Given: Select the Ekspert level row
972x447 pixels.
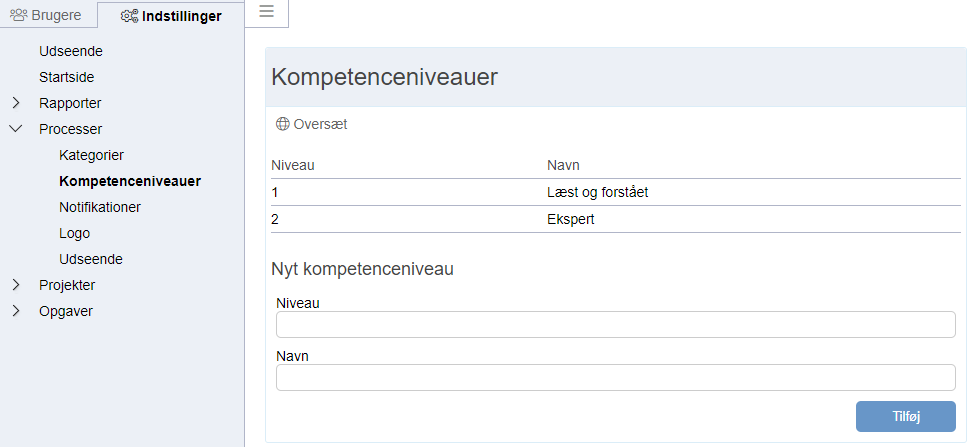Looking at the screenshot, I should [616, 219].
